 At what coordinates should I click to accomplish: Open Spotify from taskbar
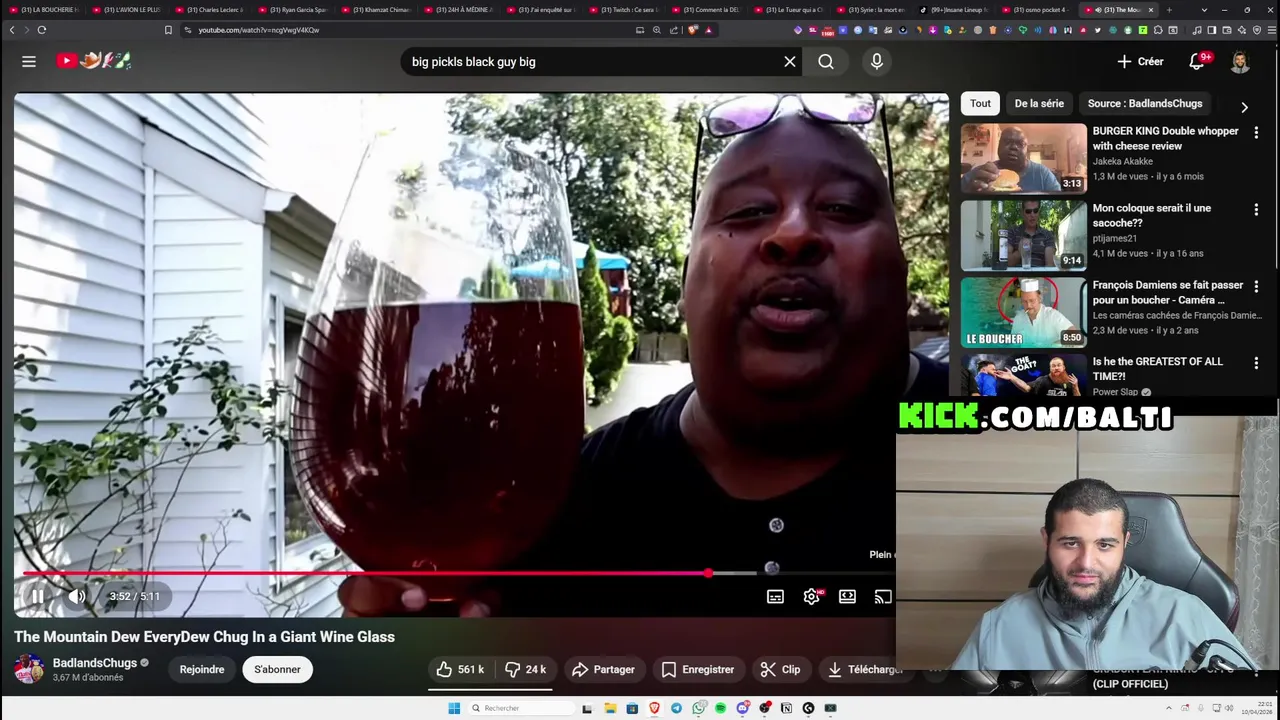click(720, 708)
